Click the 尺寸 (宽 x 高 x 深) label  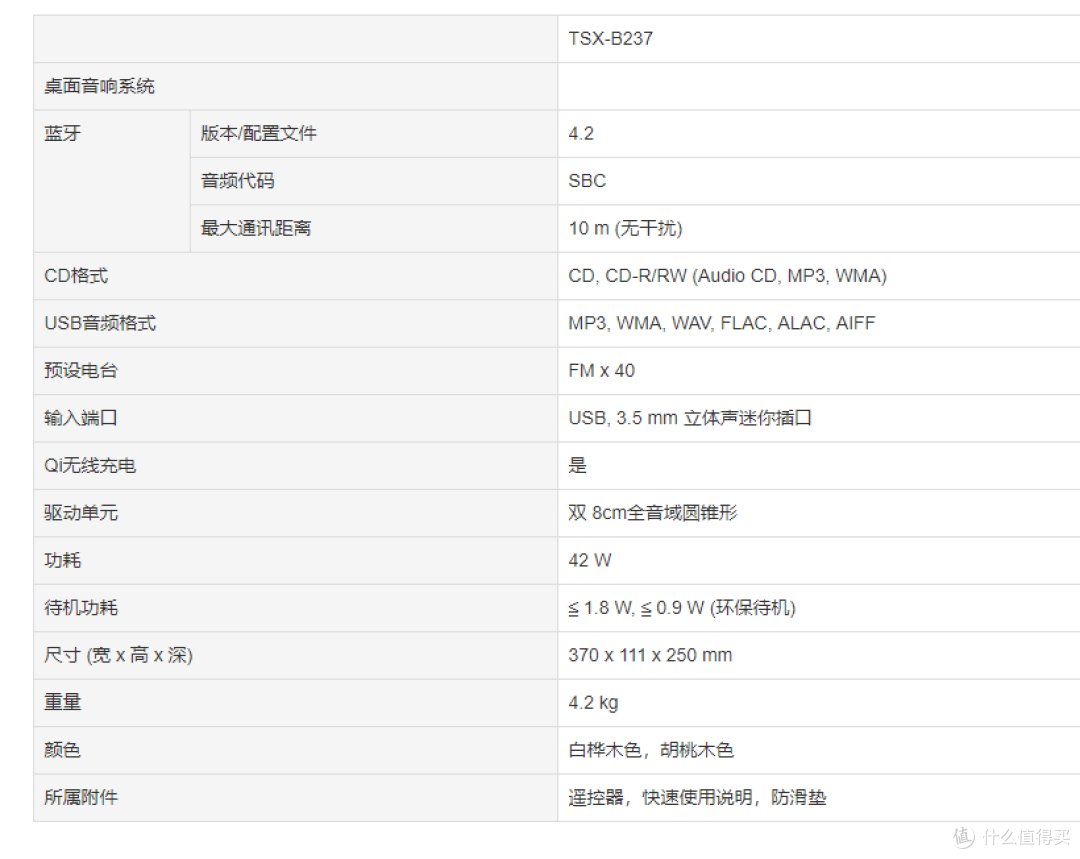pos(118,655)
